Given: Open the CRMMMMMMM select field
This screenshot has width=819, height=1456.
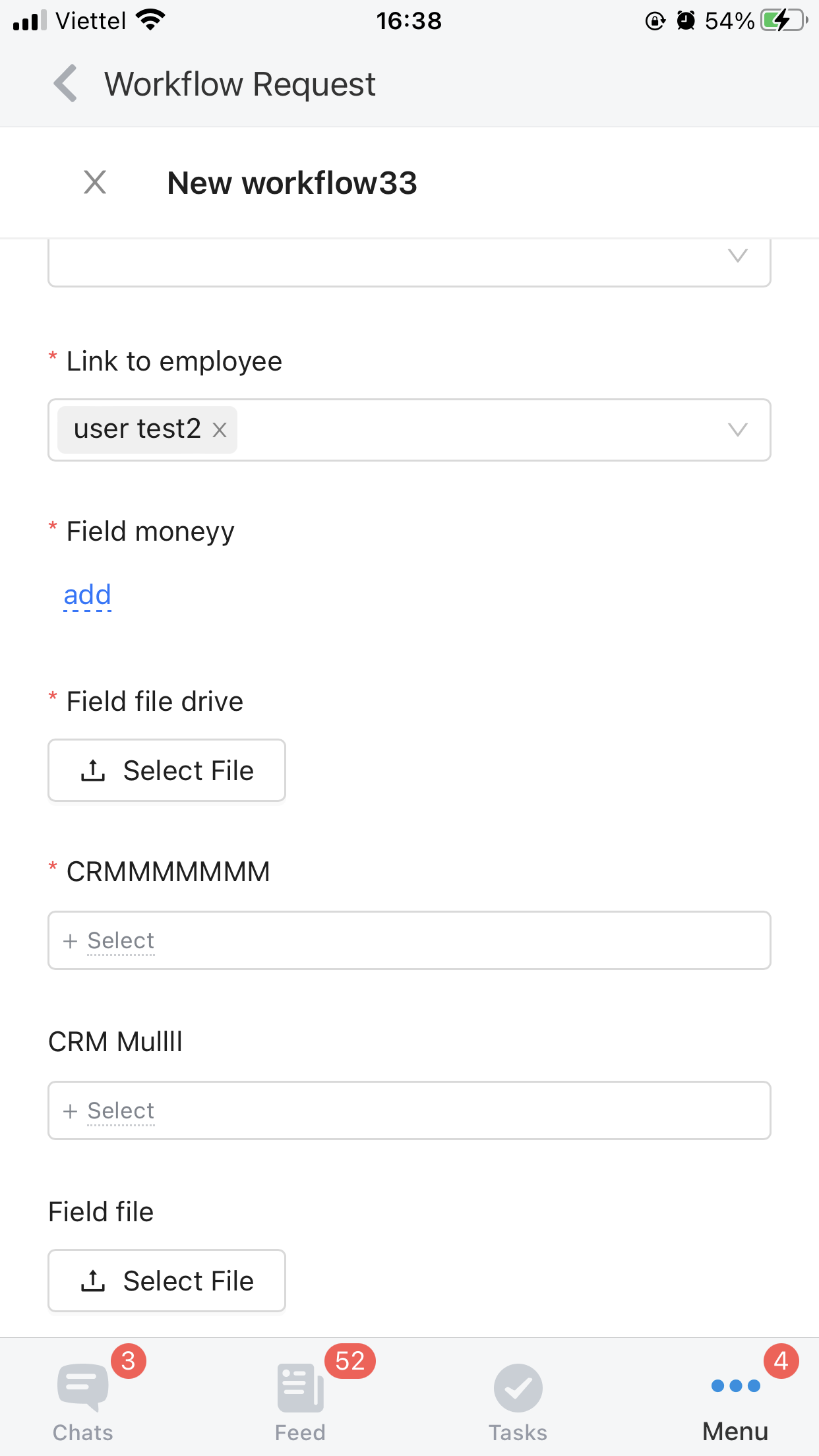Looking at the screenshot, I should click(x=409, y=940).
